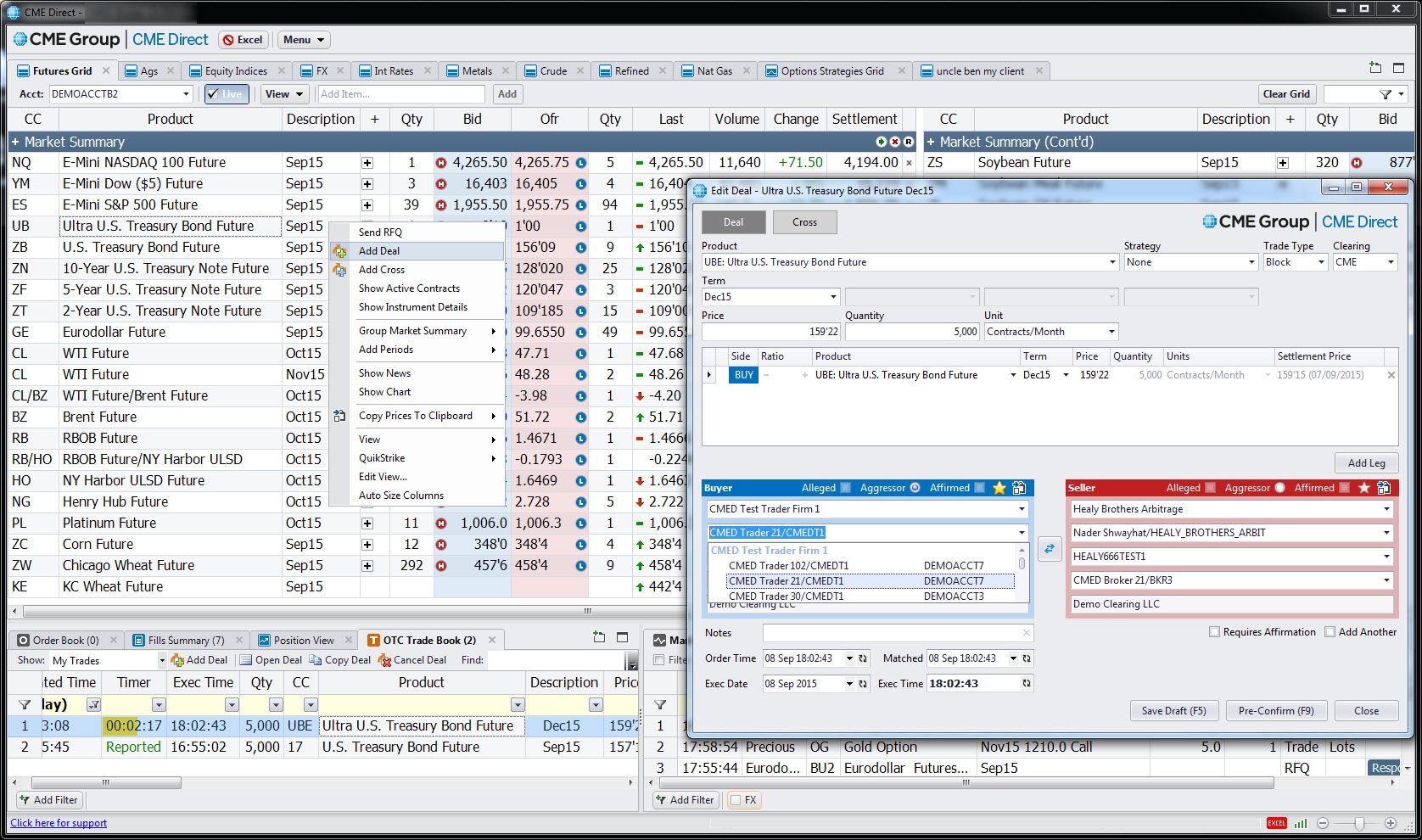Check the Requires Affirmation checkbox

click(x=1214, y=632)
